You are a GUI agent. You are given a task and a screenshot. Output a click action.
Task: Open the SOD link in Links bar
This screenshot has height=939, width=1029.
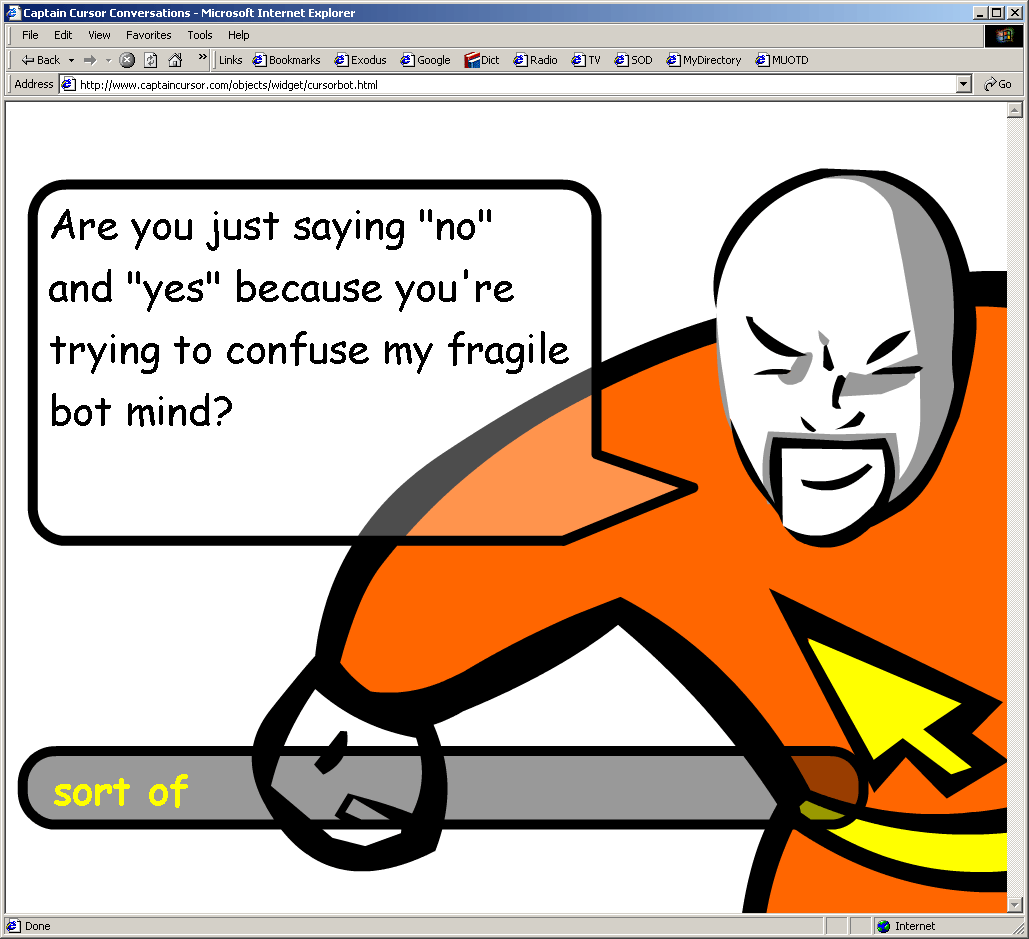(x=633, y=60)
